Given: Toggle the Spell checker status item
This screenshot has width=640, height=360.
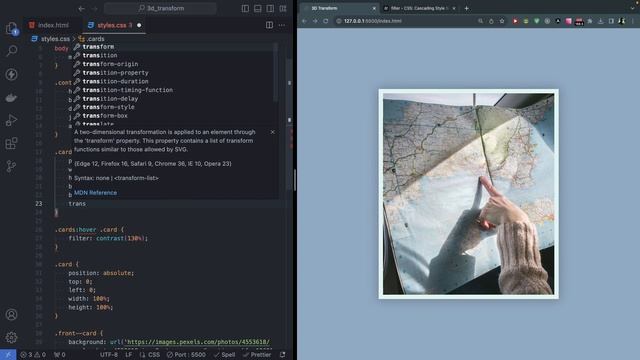Looking at the screenshot, I should pyautogui.click(x=224, y=355).
